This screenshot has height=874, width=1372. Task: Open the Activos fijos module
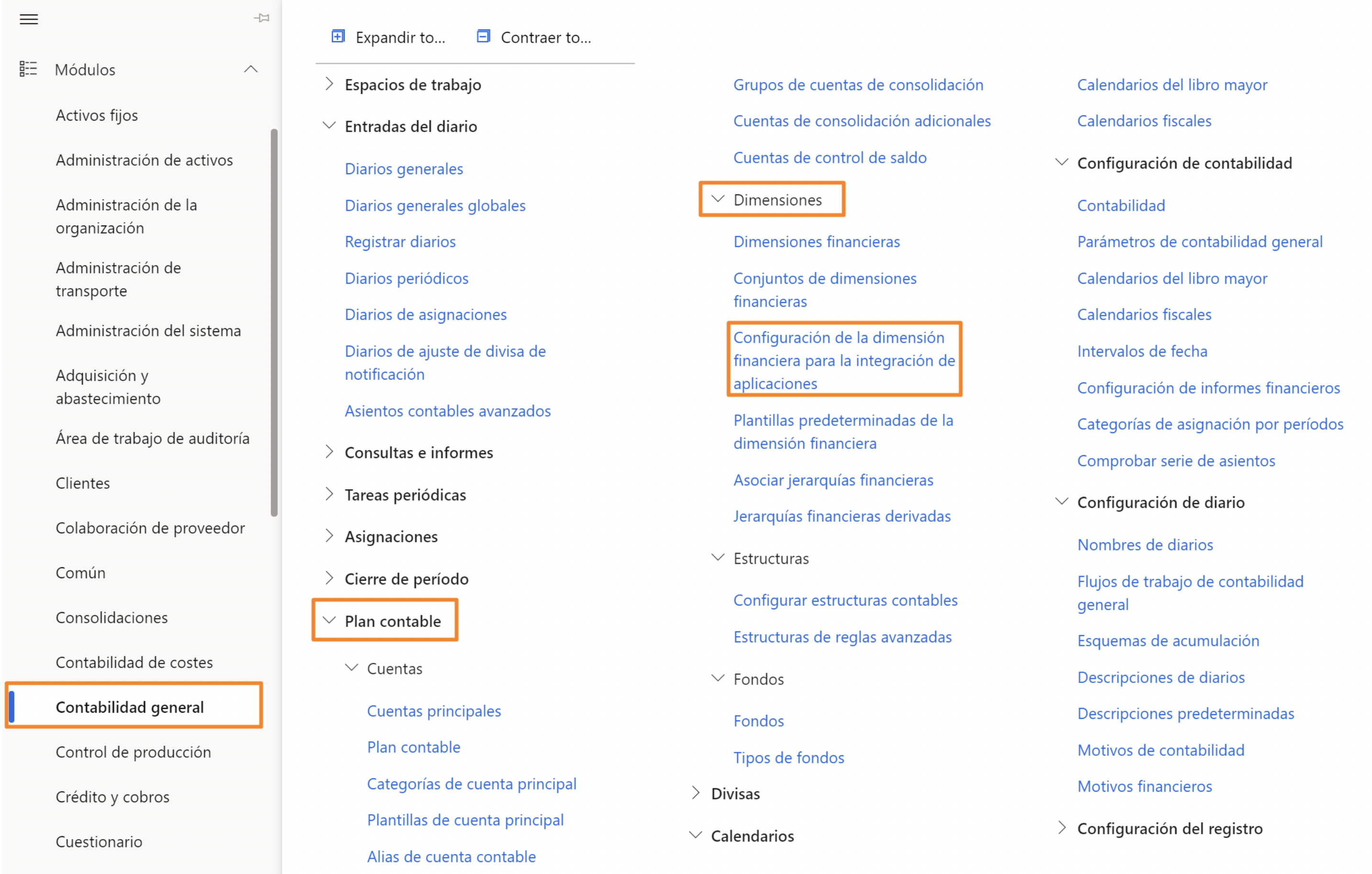tap(97, 115)
